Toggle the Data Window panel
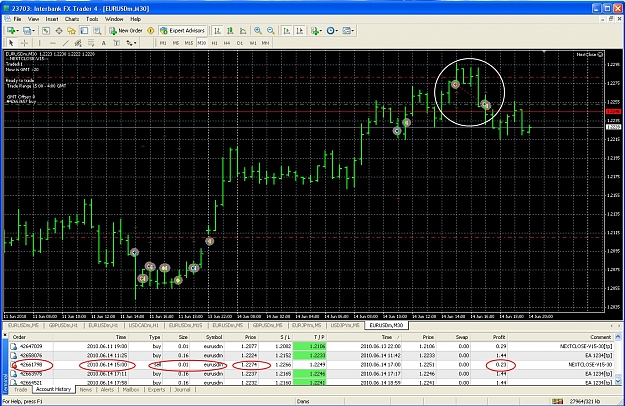The image size is (625, 406). point(59,31)
